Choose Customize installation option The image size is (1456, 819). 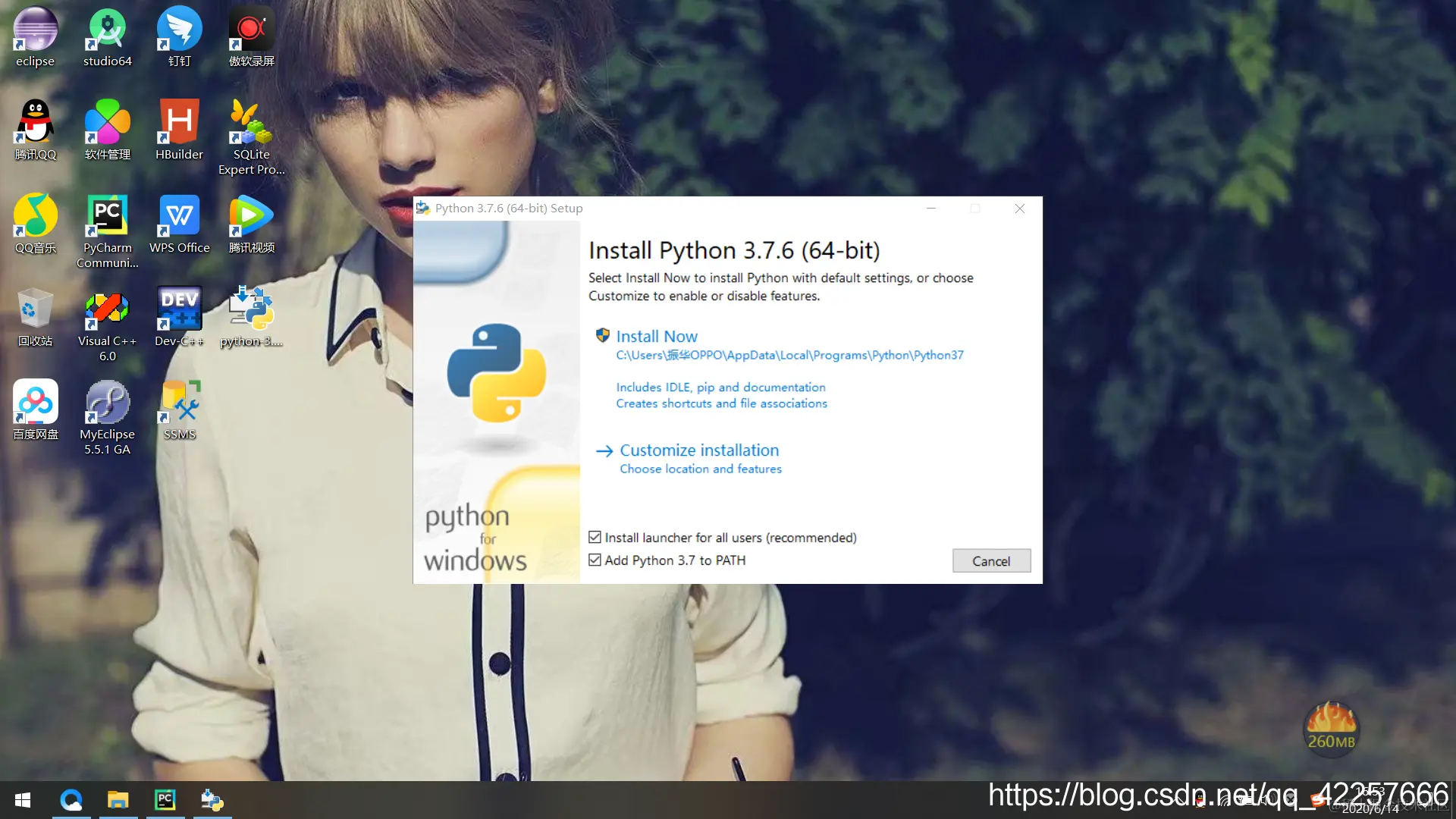pyautogui.click(x=698, y=450)
